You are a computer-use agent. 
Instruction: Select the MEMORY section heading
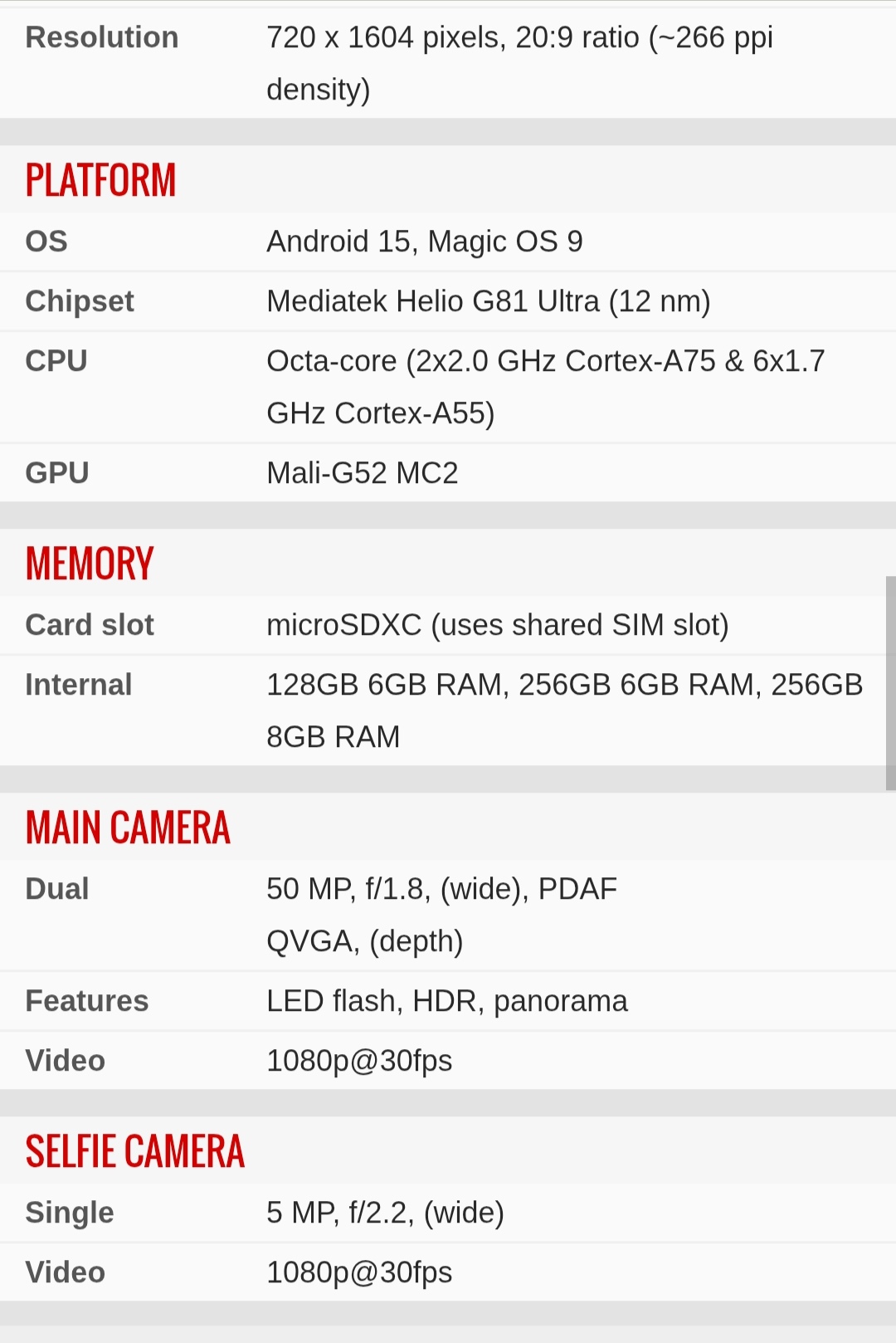point(90,564)
